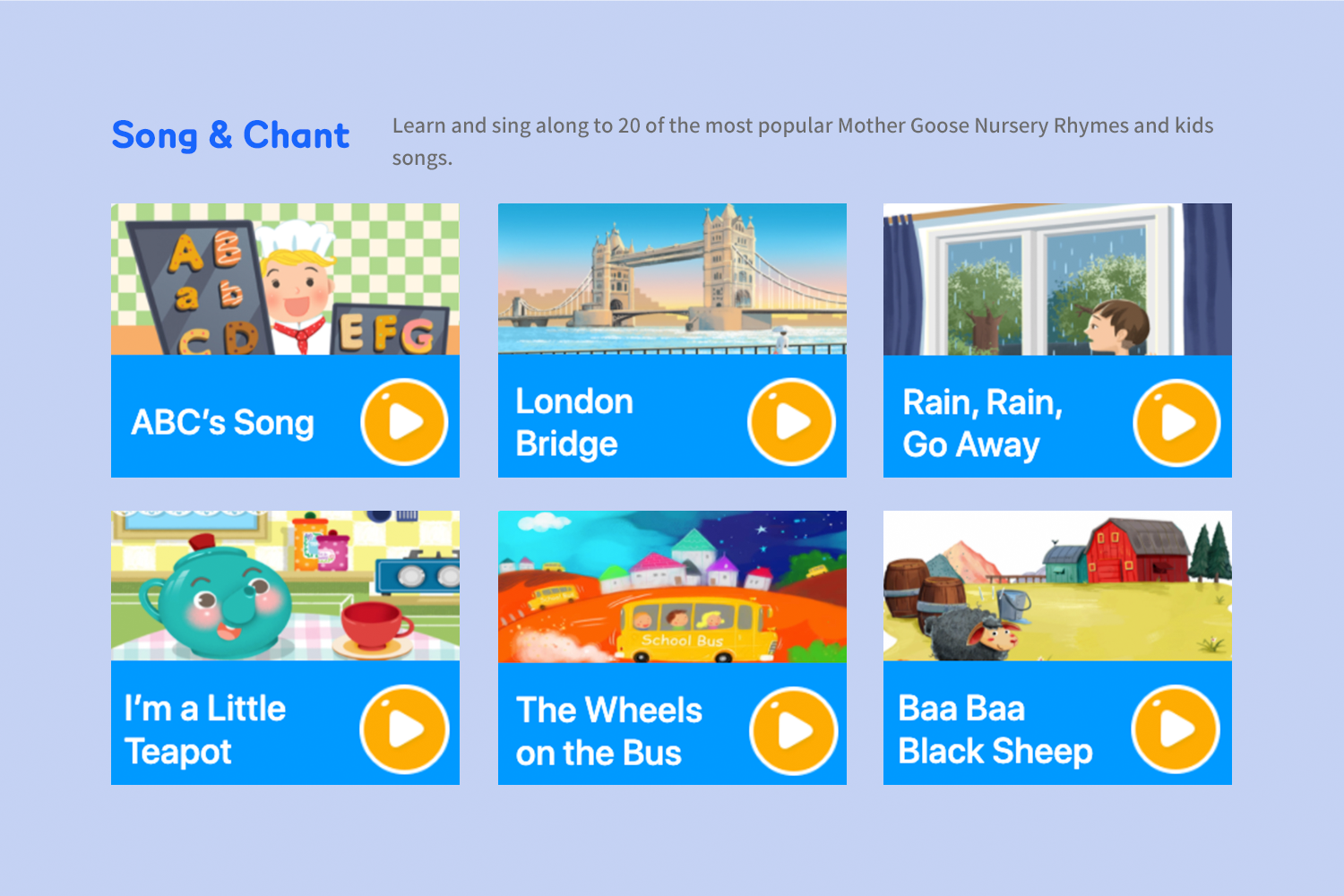Image resolution: width=1344 pixels, height=896 pixels.
Task: Click the "ABC's Song" title text
Action: point(223,422)
